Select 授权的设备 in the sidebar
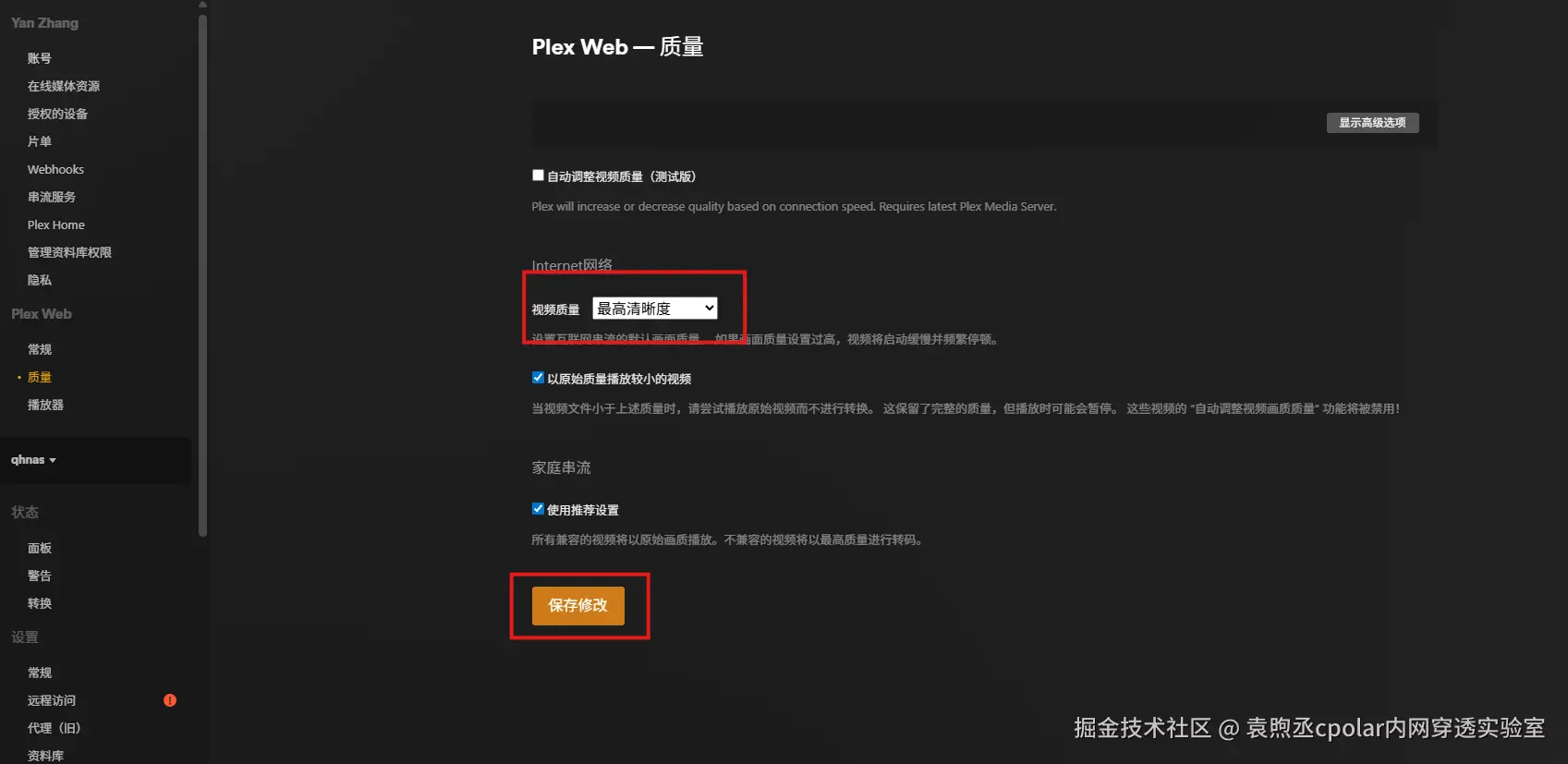 [57, 114]
